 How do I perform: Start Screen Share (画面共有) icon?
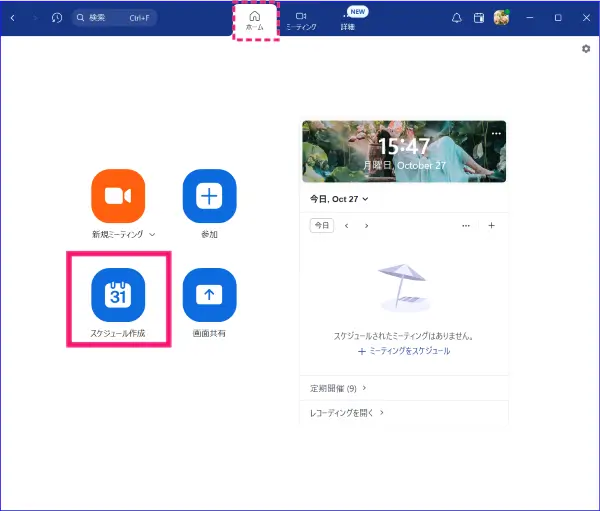pos(209,295)
